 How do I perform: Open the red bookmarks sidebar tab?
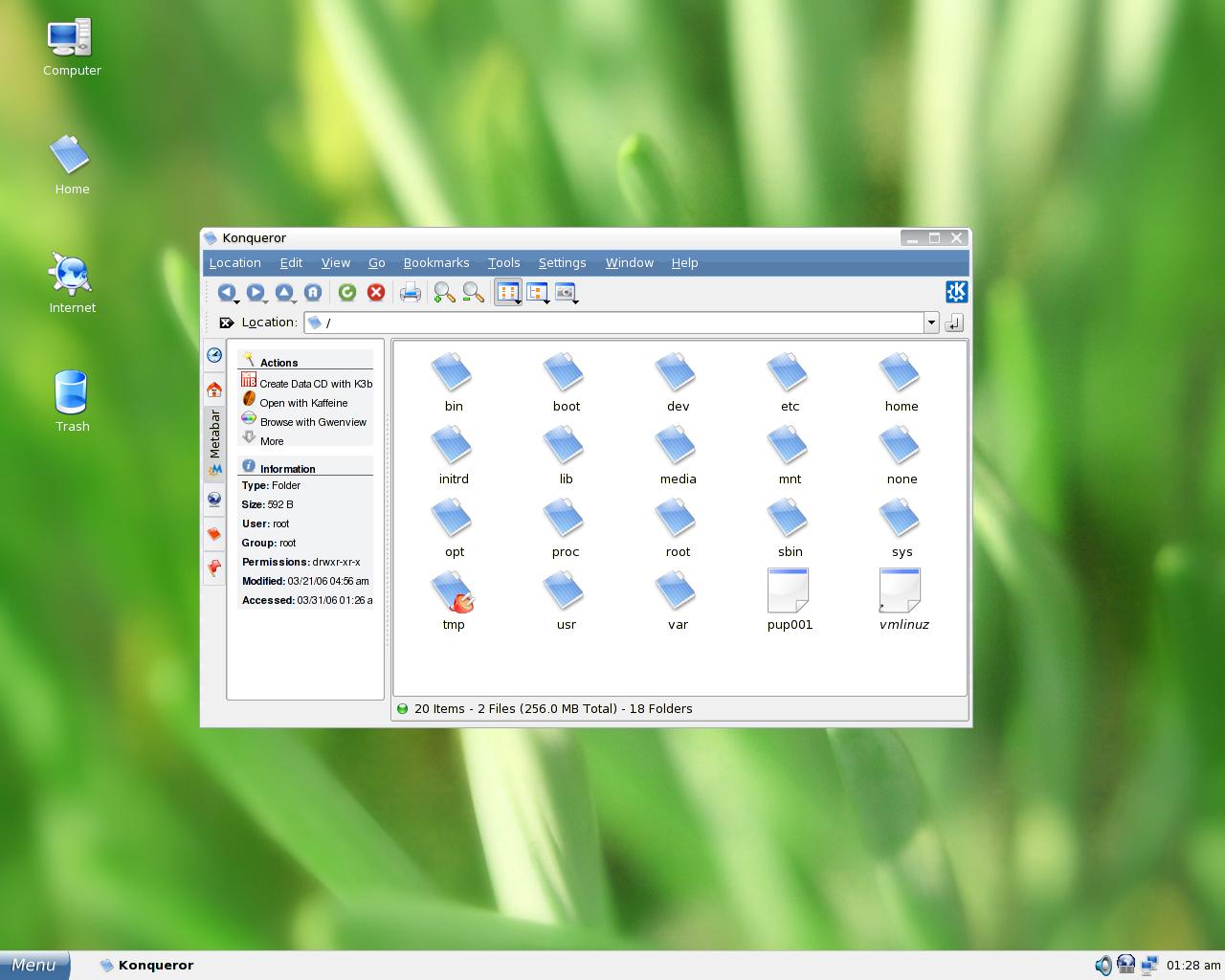pyautogui.click(x=214, y=534)
